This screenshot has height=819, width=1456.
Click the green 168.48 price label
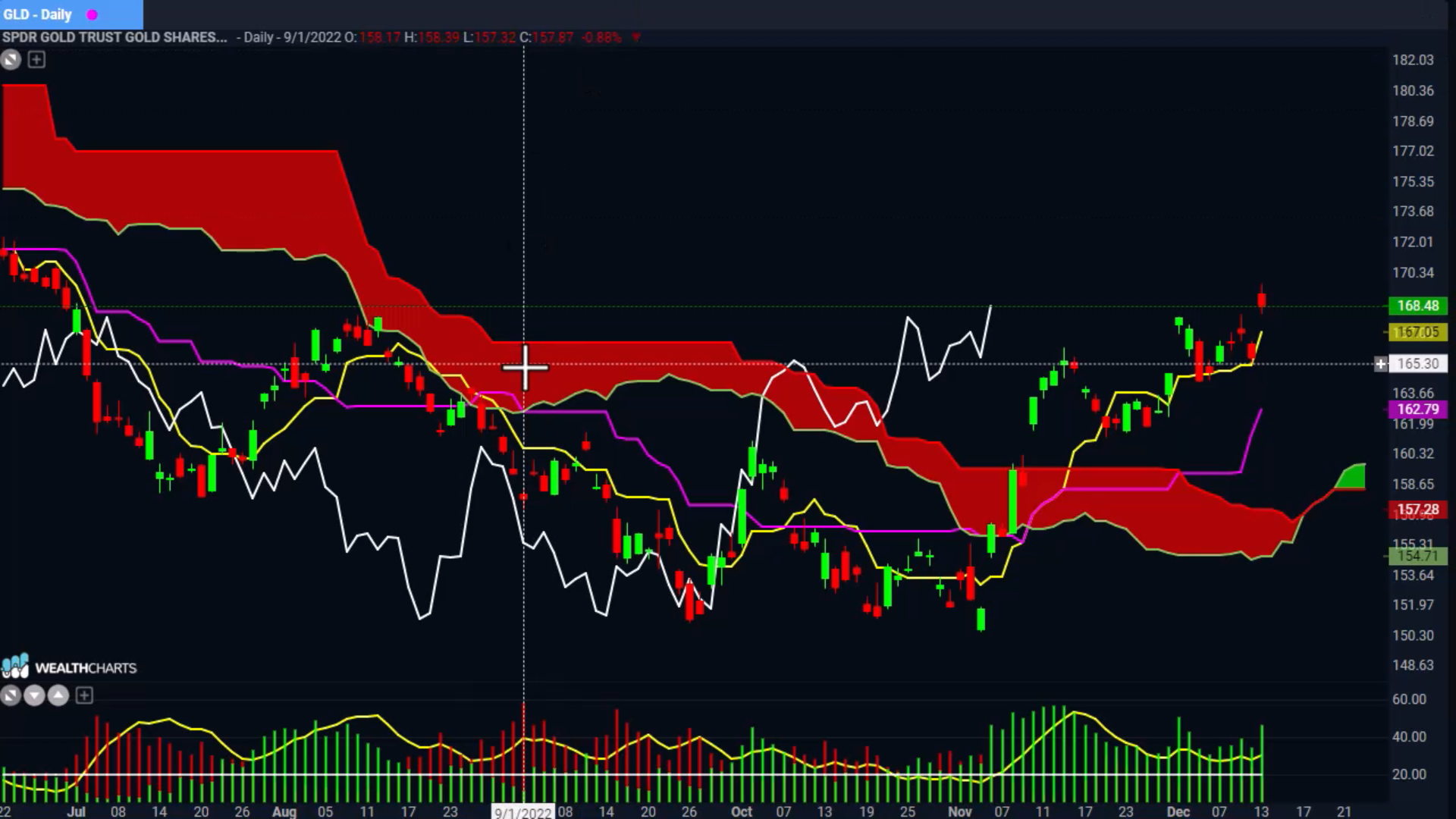(1417, 306)
